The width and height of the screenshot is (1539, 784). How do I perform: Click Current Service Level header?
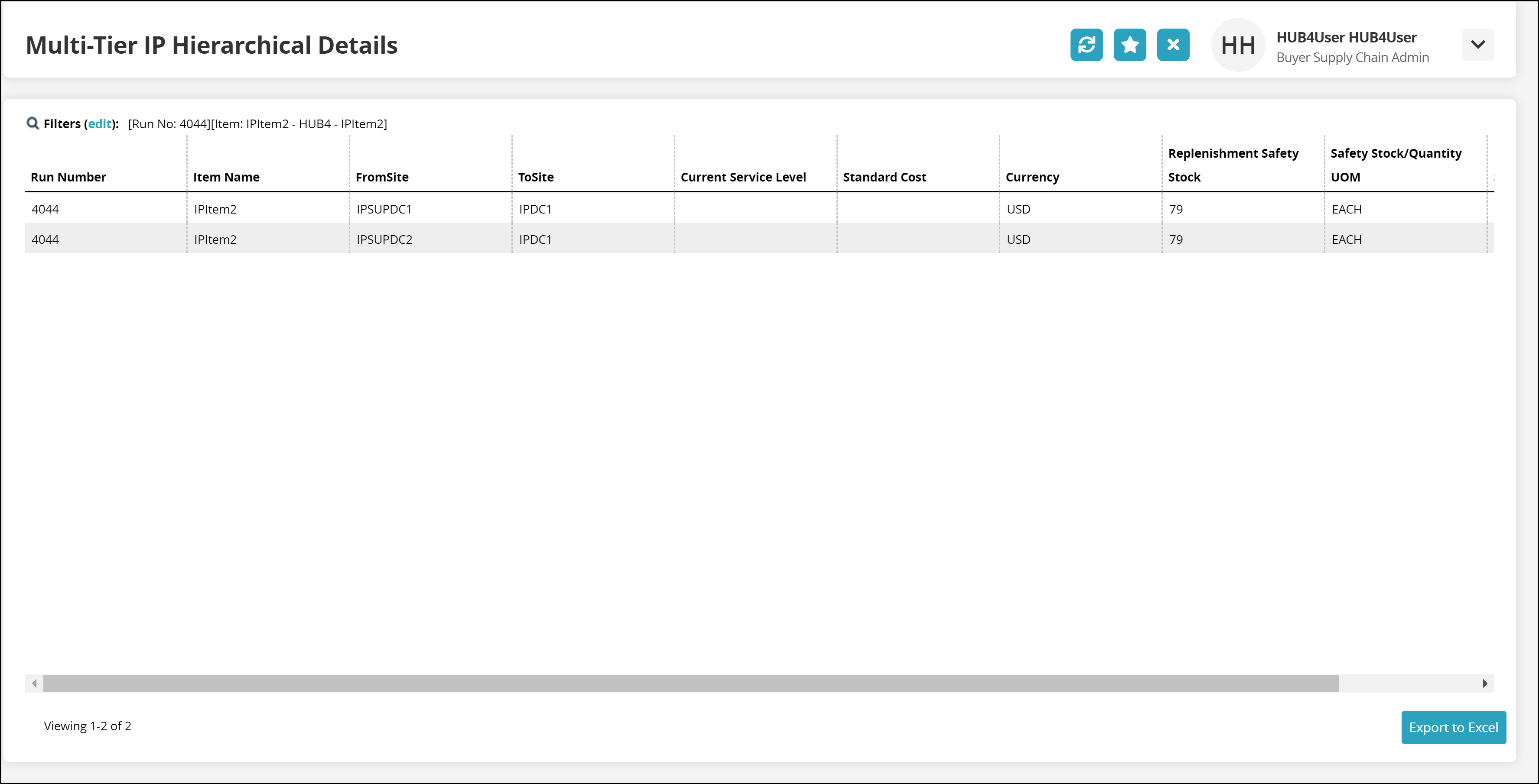[742, 177]
